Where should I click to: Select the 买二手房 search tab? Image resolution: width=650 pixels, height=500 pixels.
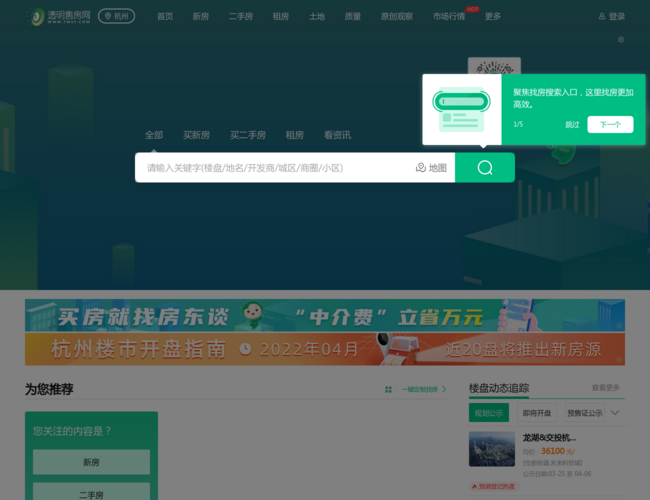[x=248, y=135]
